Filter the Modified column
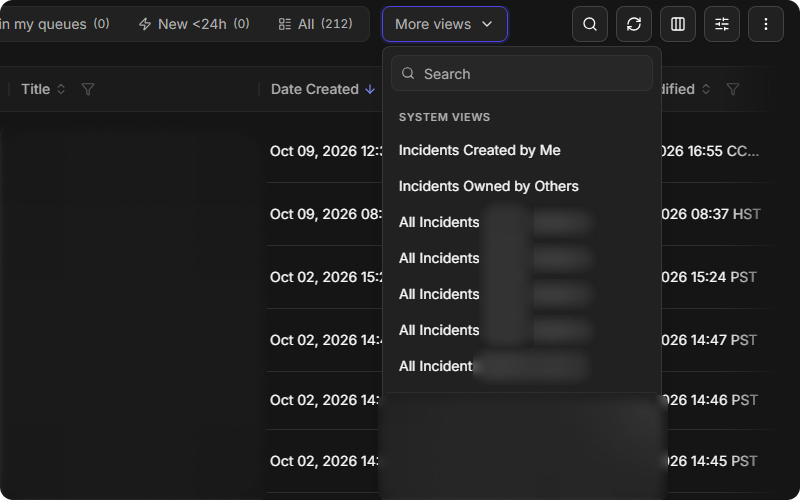 coord(733,89)
